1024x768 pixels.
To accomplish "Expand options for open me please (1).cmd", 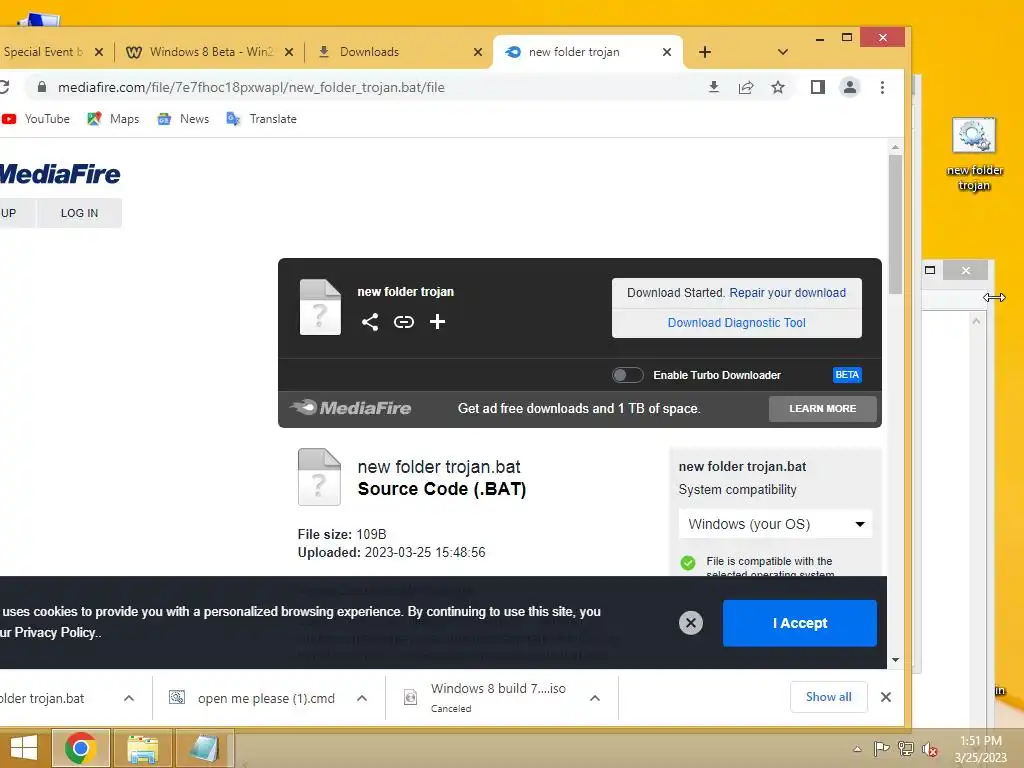I will 362,698.
